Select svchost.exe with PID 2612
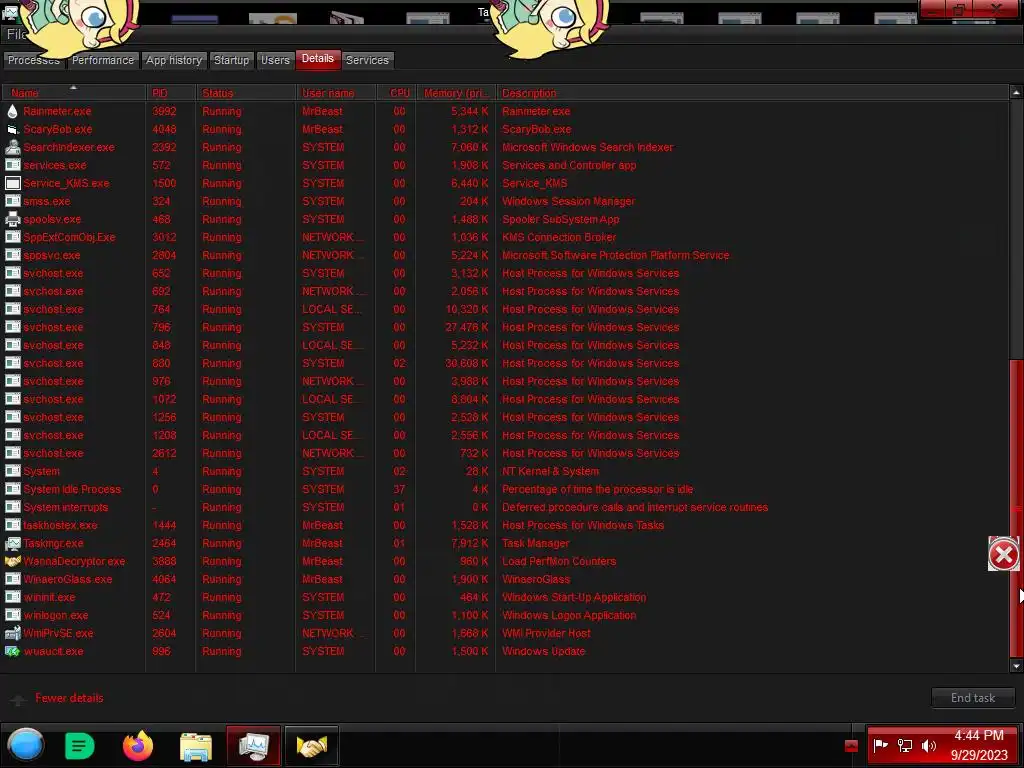Image resolution: width=1024 pixels, height=768 pixels. click(505, 453)
